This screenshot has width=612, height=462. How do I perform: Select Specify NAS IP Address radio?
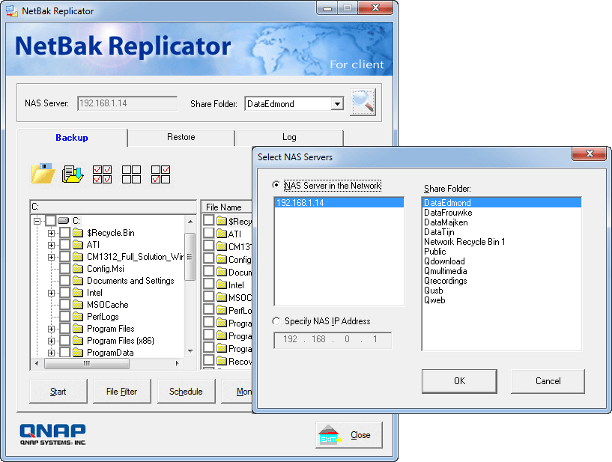tap(276, 321)
